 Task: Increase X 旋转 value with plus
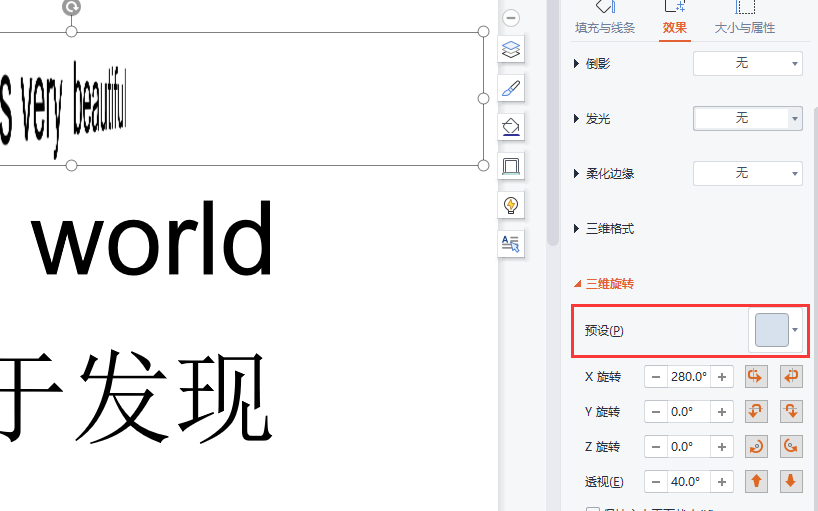(x=722, y=376)
